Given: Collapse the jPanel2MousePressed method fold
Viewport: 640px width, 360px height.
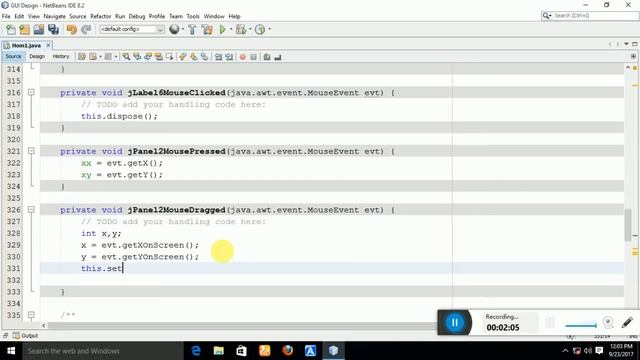Looking at the screenshot, I should click(x=31, y=151).
